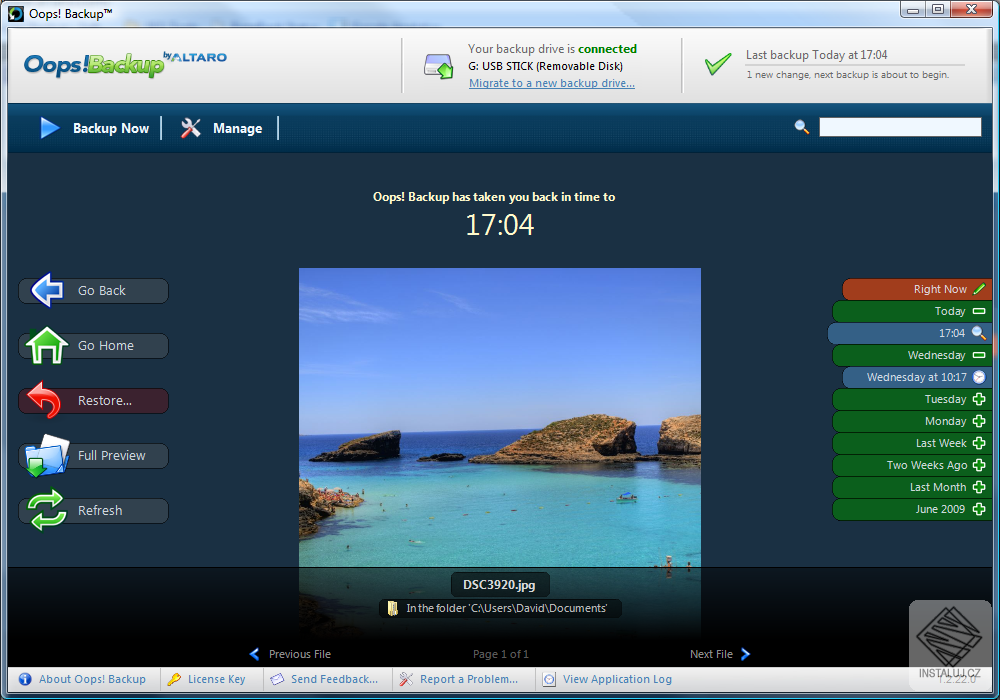This screenshot has height=700, width=1000.
Task: Select the 17:04 backup time entry
Action: (909, 333)
